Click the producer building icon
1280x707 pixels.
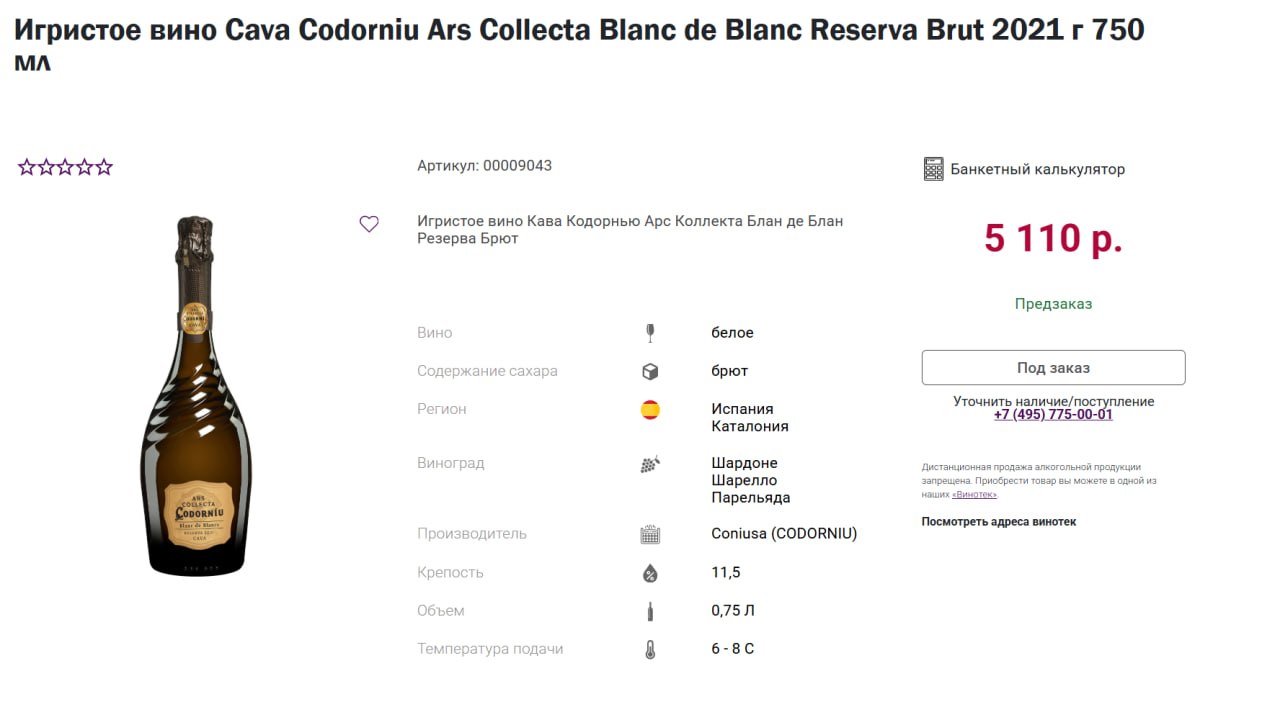click(x=650, y=534)
